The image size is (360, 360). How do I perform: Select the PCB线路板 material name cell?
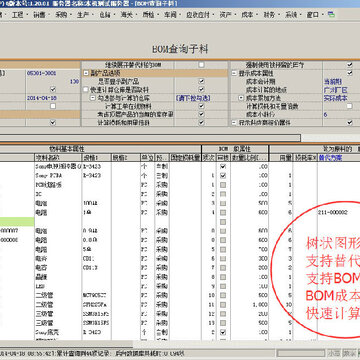[x=58, y=184]
